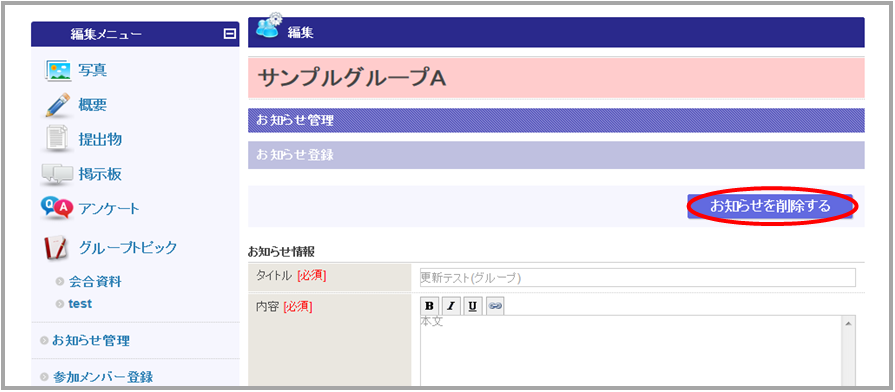Click the お知らせ管理 section header bar
This screenshot has width=895, height=392.
(556, 120)
